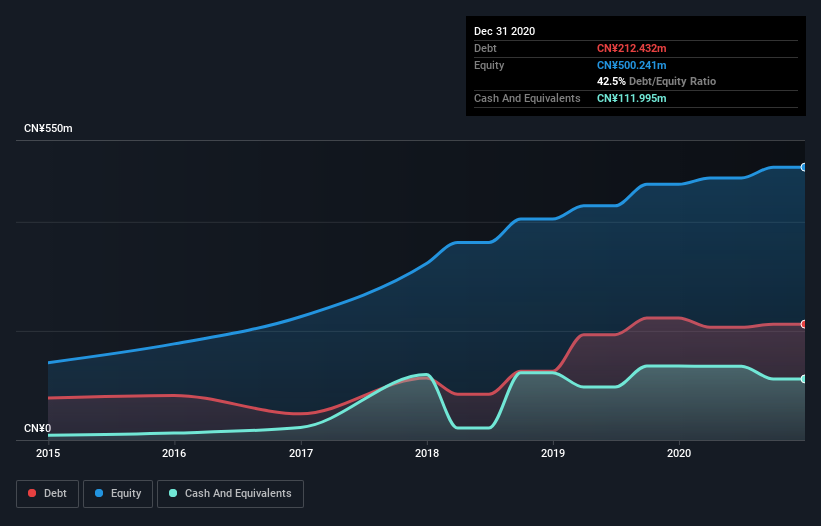This screenshot has width=821, height=526.
Task: Click the tooltip 'Equity' row label
Action: click(x=489, y=65)
